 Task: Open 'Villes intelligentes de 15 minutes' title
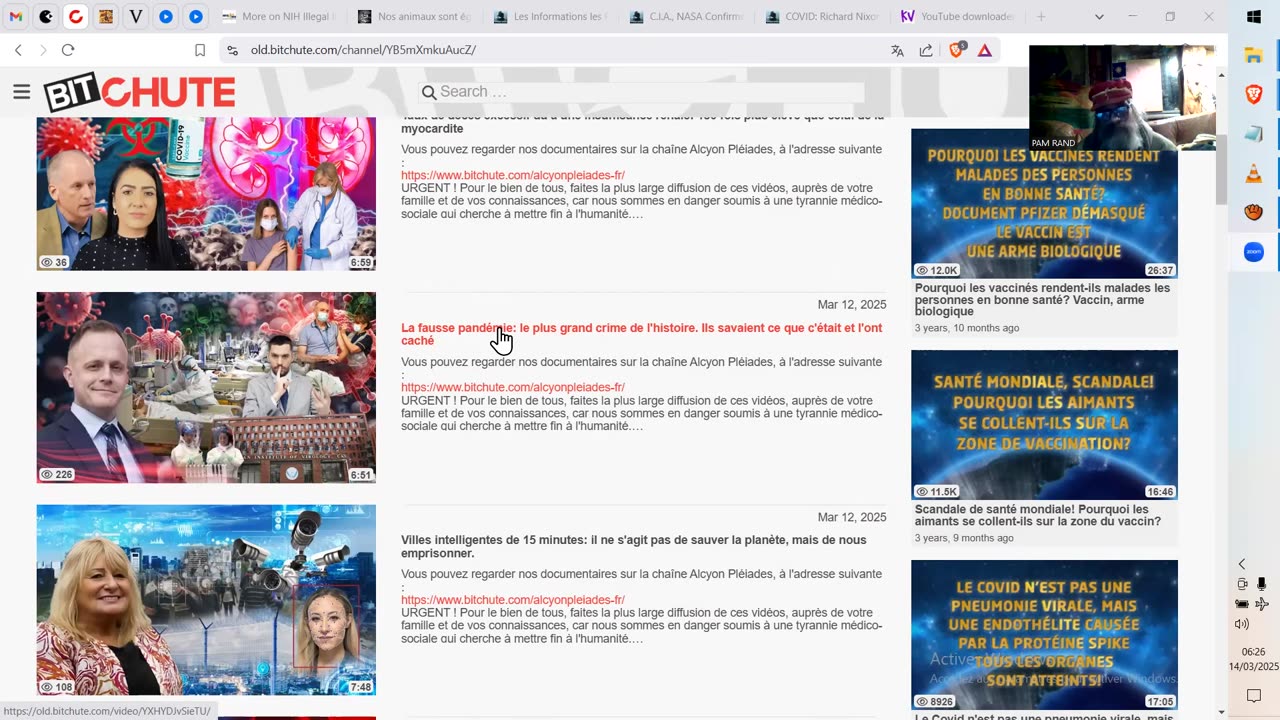(x=634, y=547)
